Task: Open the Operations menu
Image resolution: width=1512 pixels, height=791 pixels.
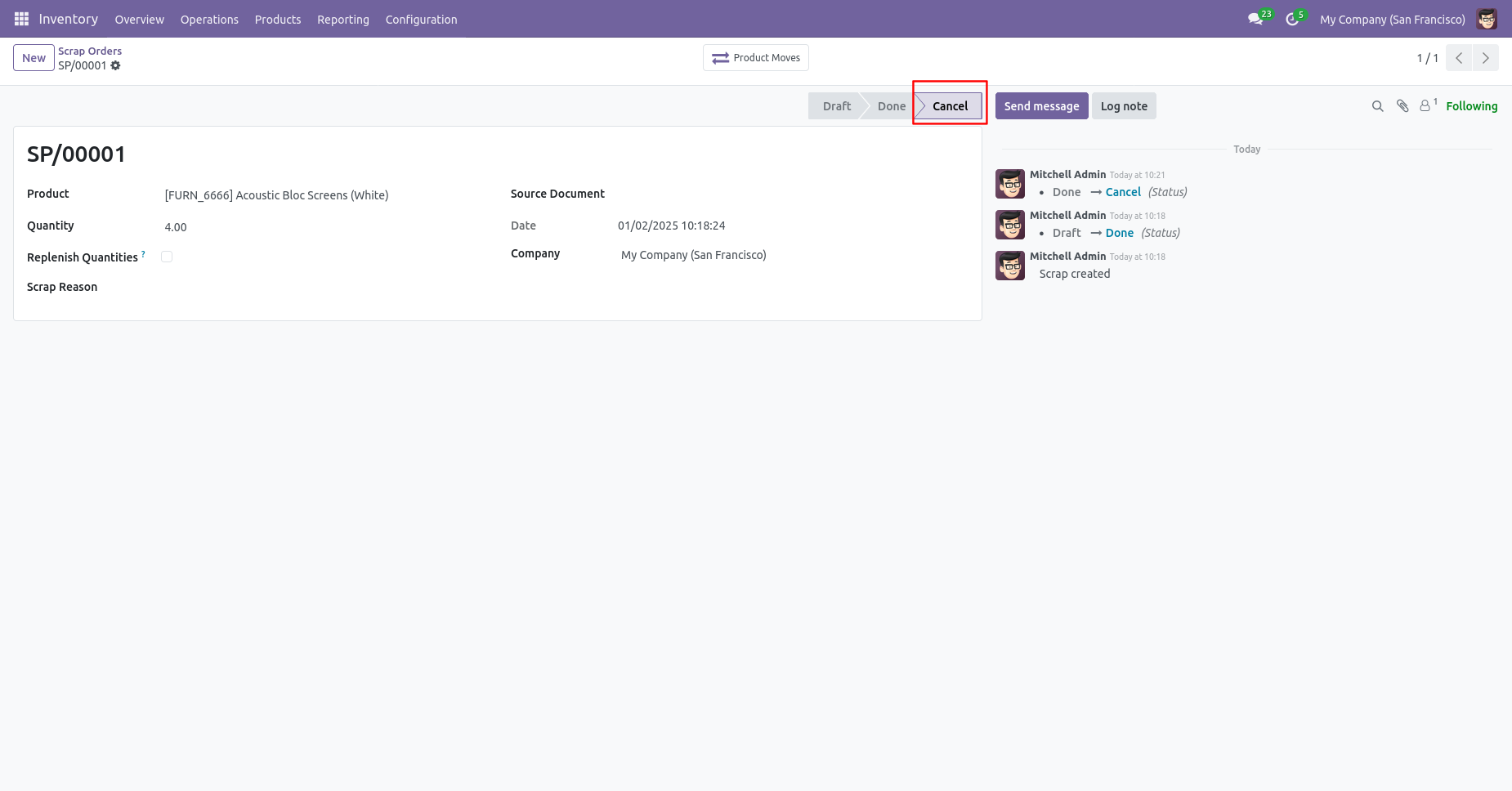Action: [209, 19]
